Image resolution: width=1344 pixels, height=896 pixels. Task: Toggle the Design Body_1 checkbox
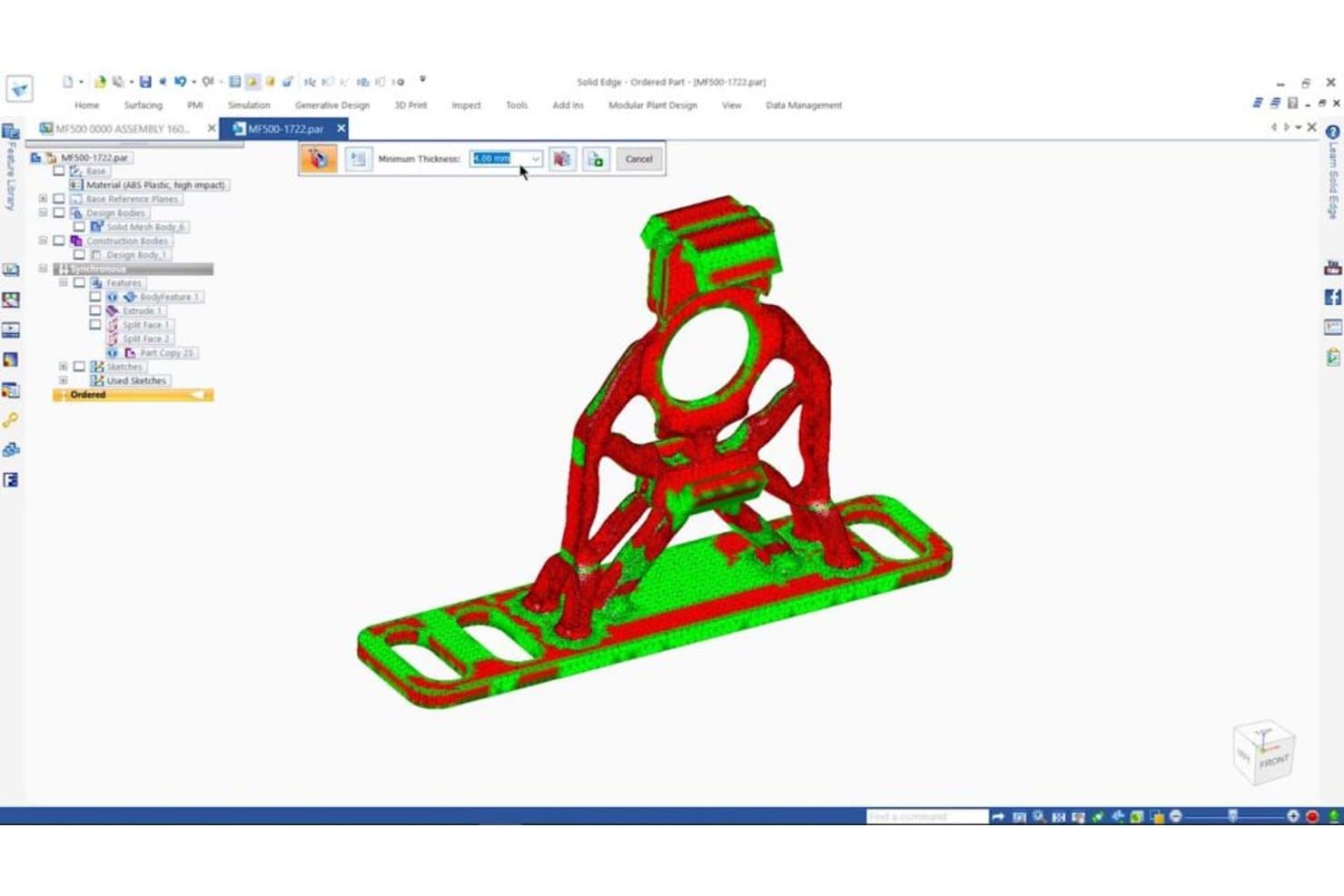click(x=79, y=255)
